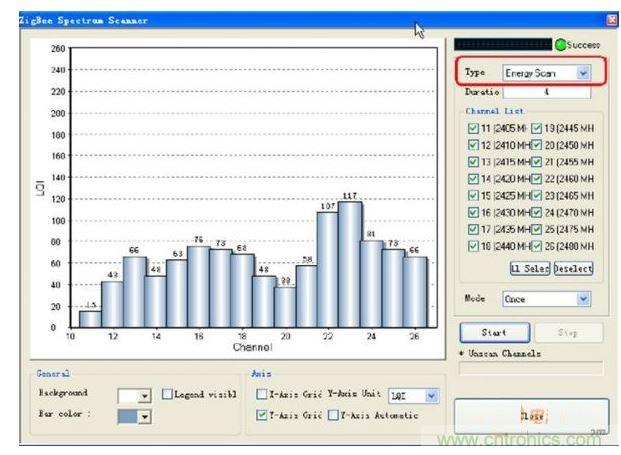Click the Duration input field
Screen dimensions: 621x455
point(546,92)
